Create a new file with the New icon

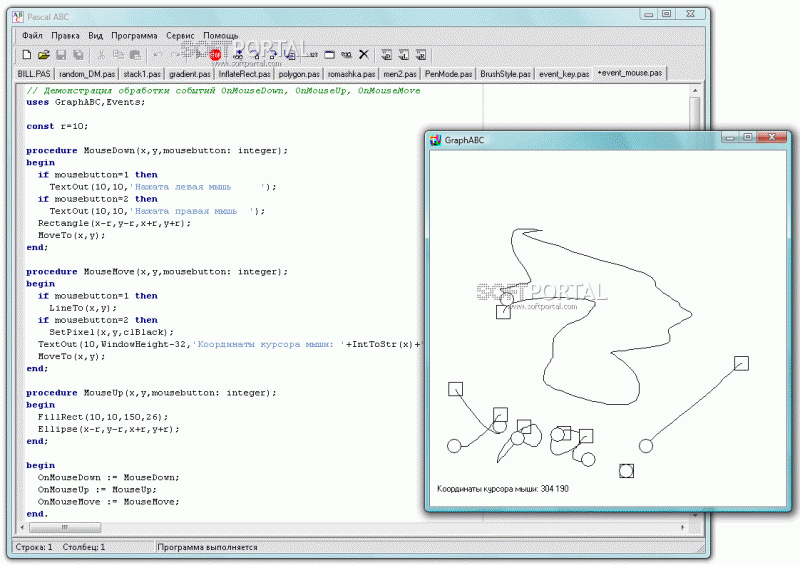(27, 54)
